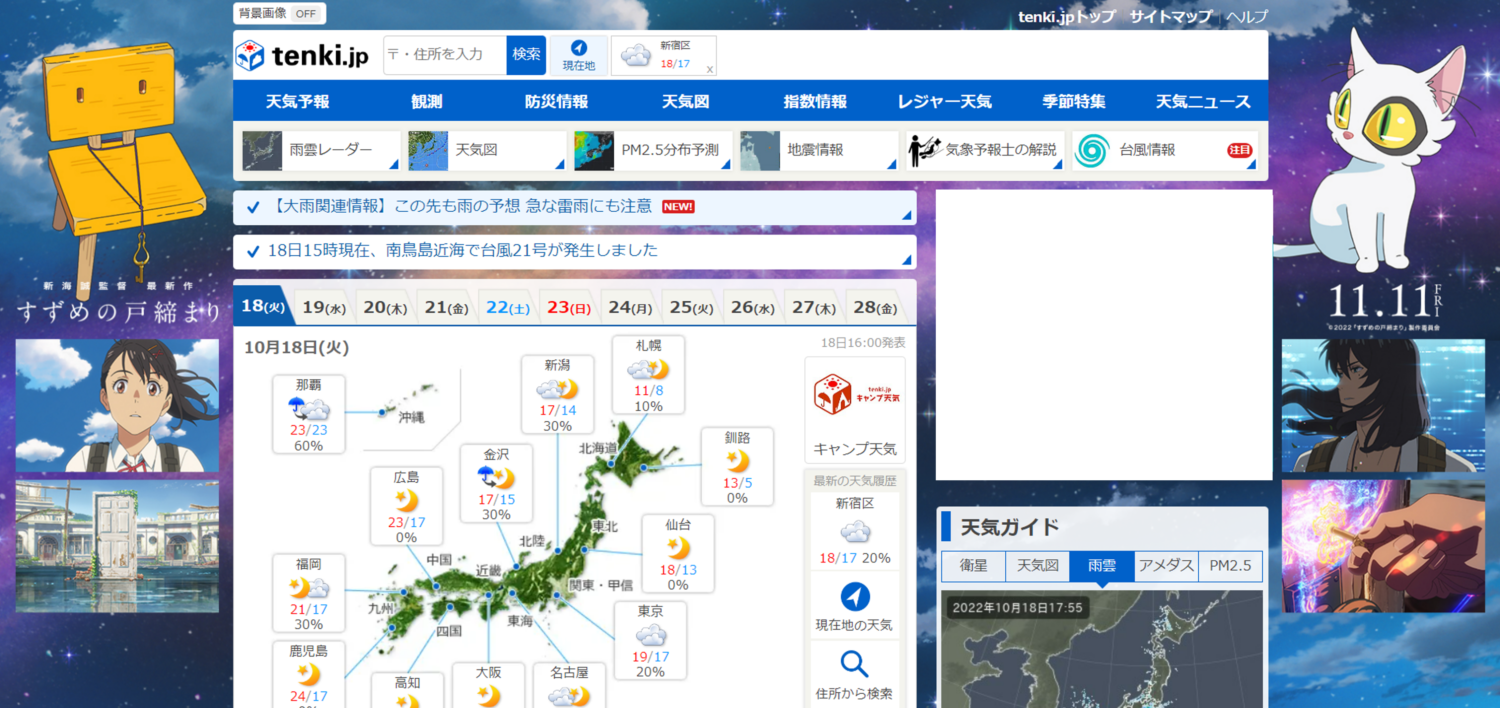Click the 仙台 moon weather icon
Viewport: 1500px width, 708px height.
pos(678,548)
